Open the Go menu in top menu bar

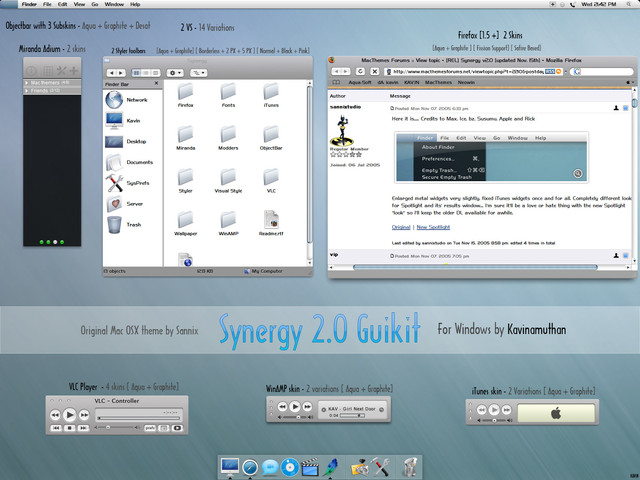(x=95, y=4)
